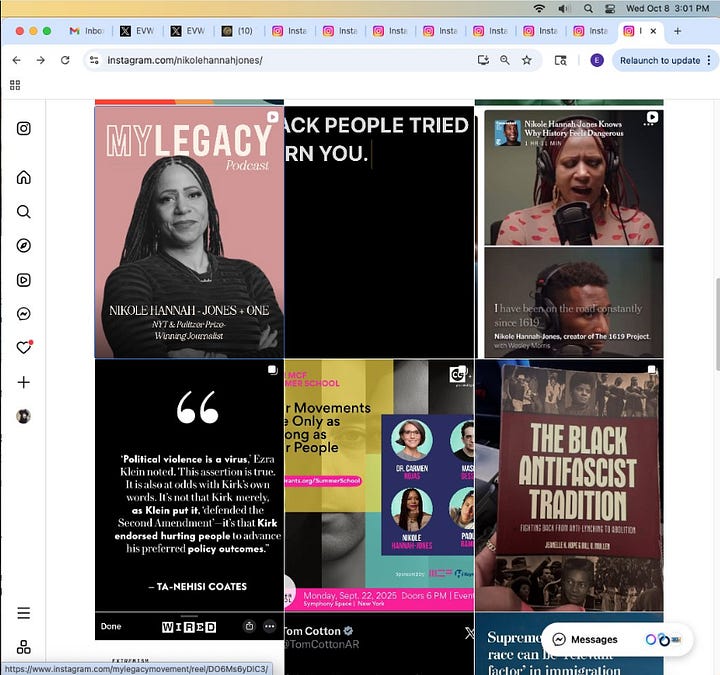
Task: Open Ta-Nehisi Coates quote post
Action: pos(189,485)
